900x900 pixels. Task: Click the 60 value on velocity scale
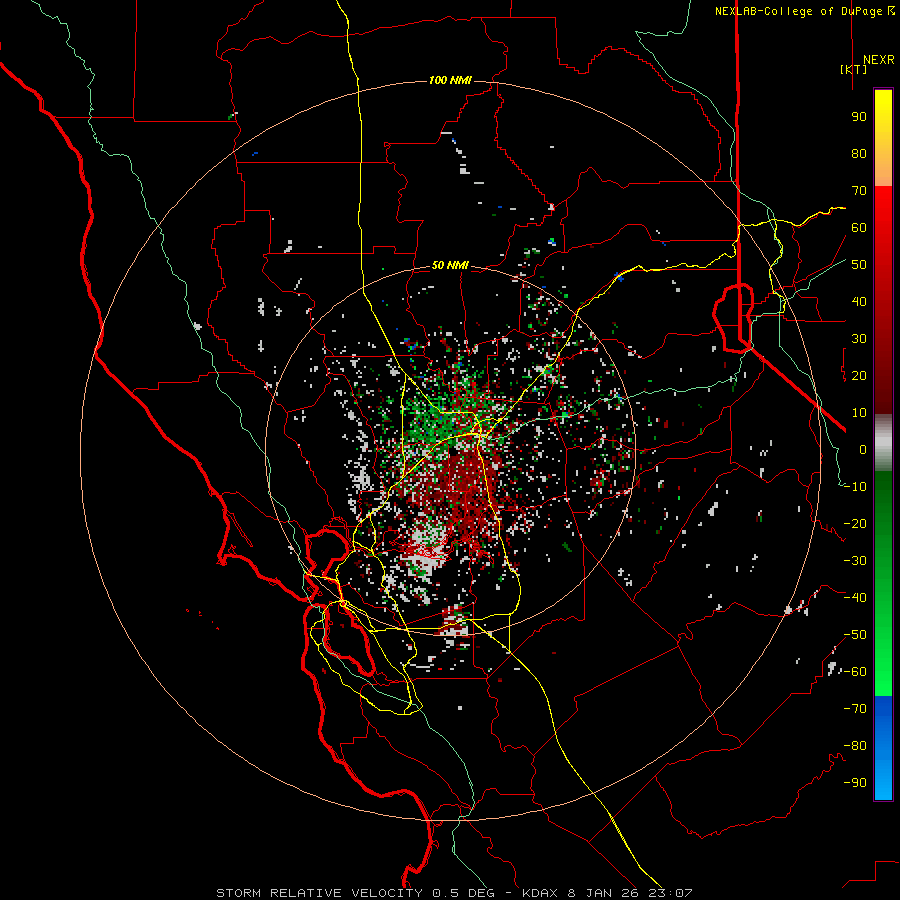click(859, 227)
